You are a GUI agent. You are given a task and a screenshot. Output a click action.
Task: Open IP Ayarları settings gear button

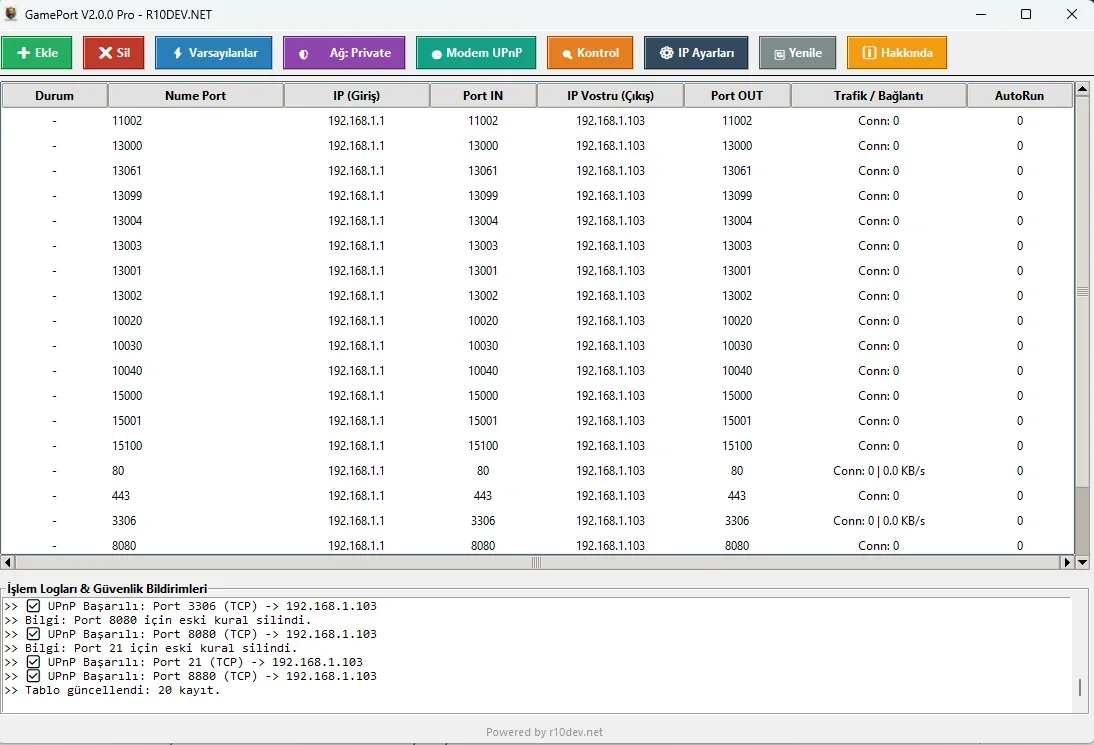tap(696, 53)
